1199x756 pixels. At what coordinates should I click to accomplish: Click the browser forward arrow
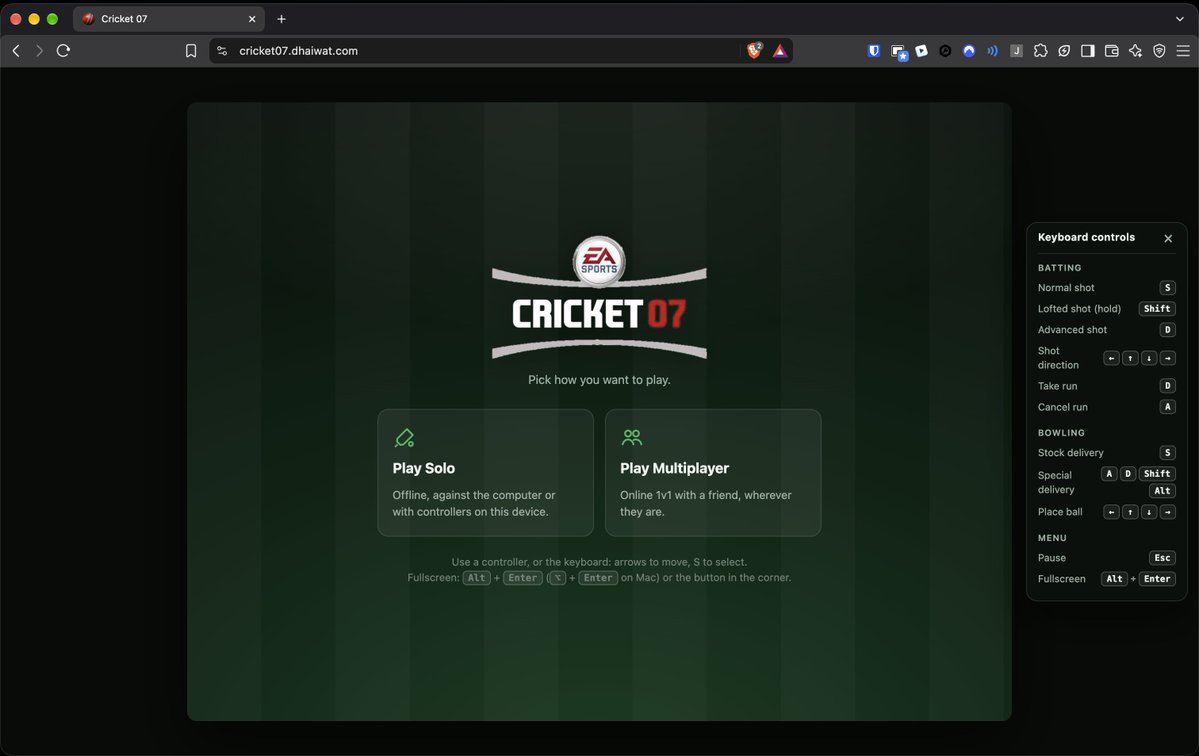coord(39,50)
